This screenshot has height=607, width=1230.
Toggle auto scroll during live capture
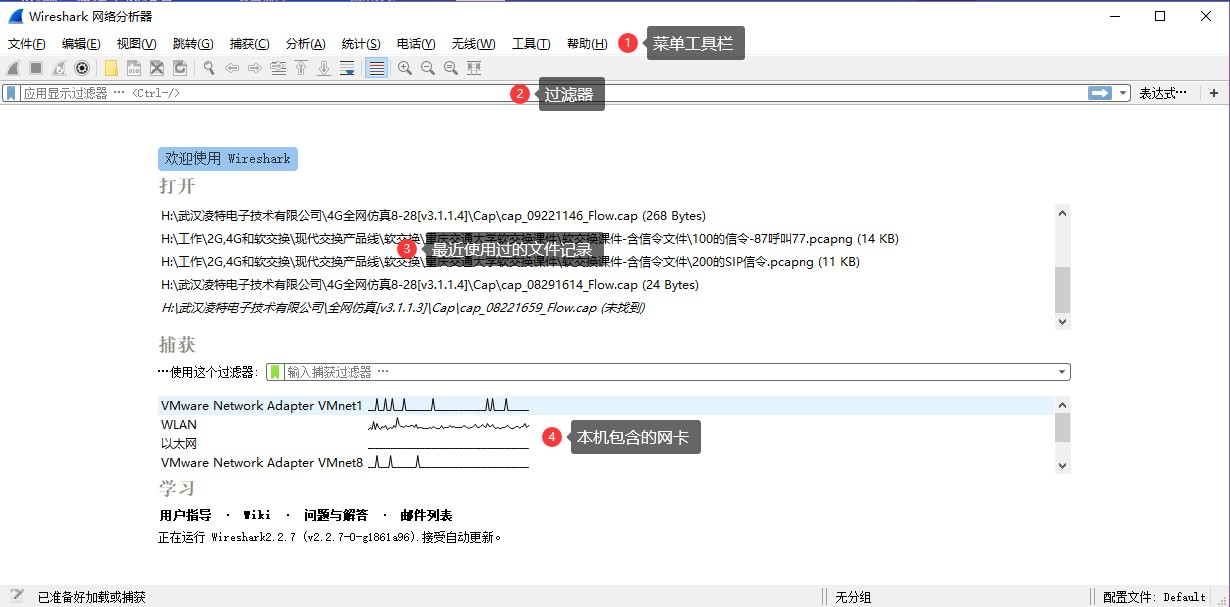pos(347,68)
